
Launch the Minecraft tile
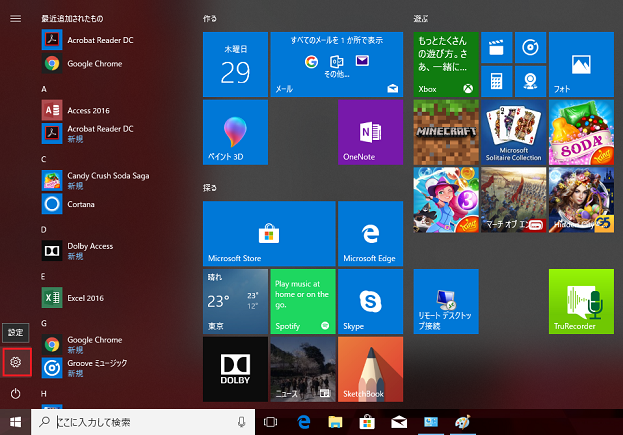click(446, 132)
